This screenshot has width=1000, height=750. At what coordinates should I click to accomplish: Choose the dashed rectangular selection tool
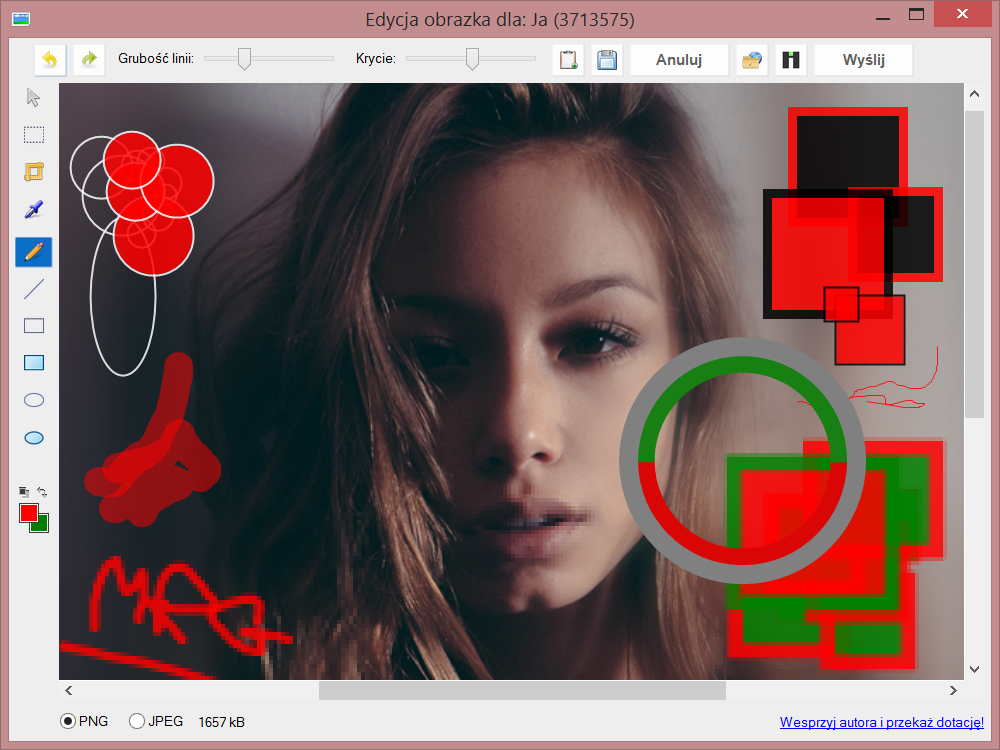(34, 135)
